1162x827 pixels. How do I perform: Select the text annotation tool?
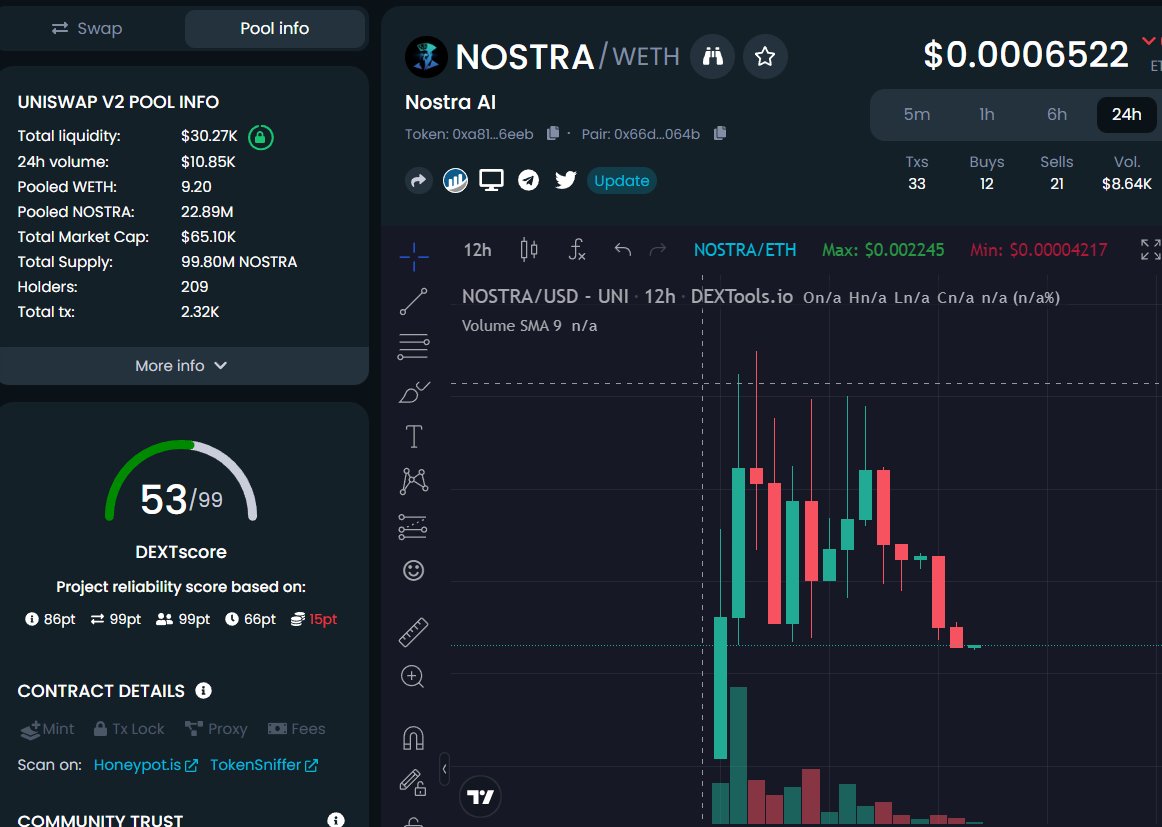[x=414, y=436]
